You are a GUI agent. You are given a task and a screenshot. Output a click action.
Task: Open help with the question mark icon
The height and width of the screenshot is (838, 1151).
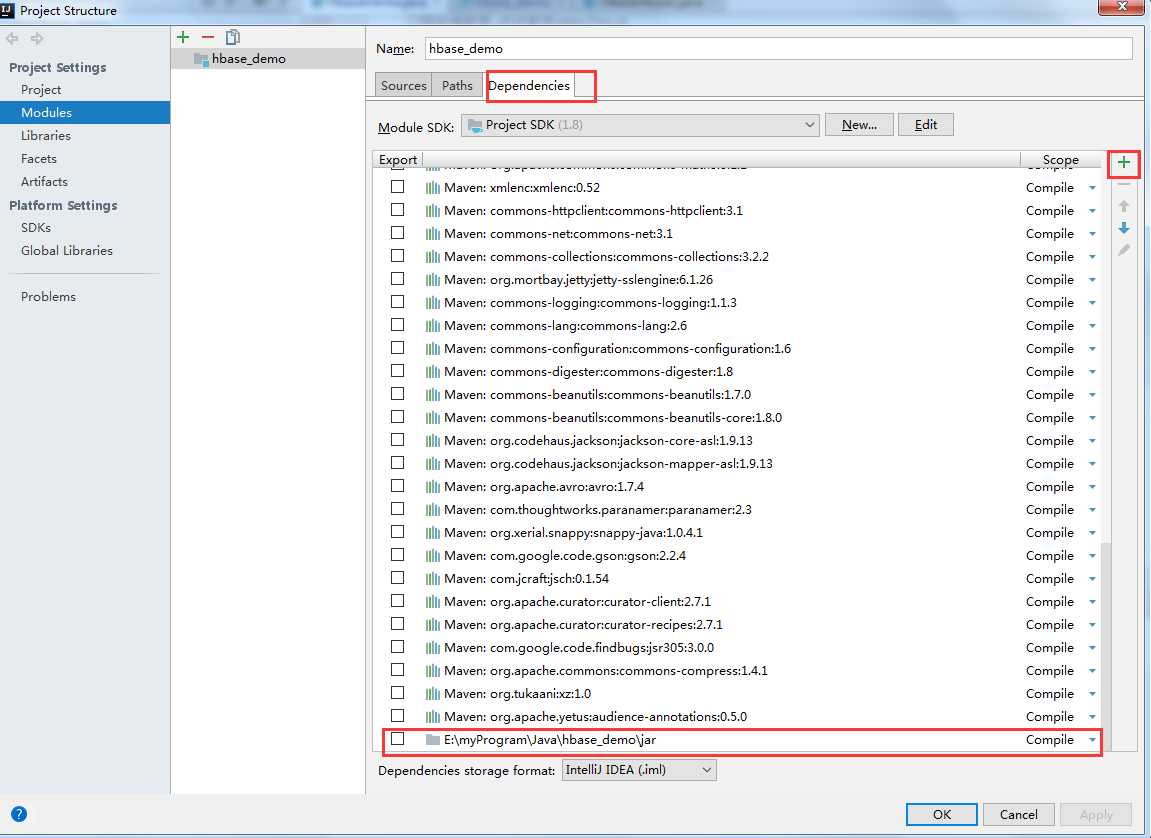pos(19,814)
